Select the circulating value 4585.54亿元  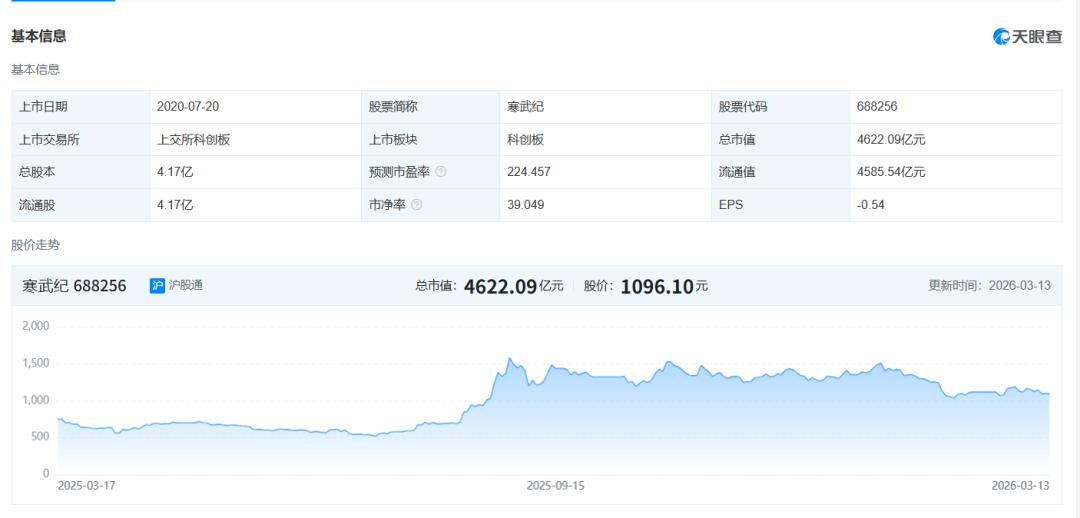(x=891, y=172)
